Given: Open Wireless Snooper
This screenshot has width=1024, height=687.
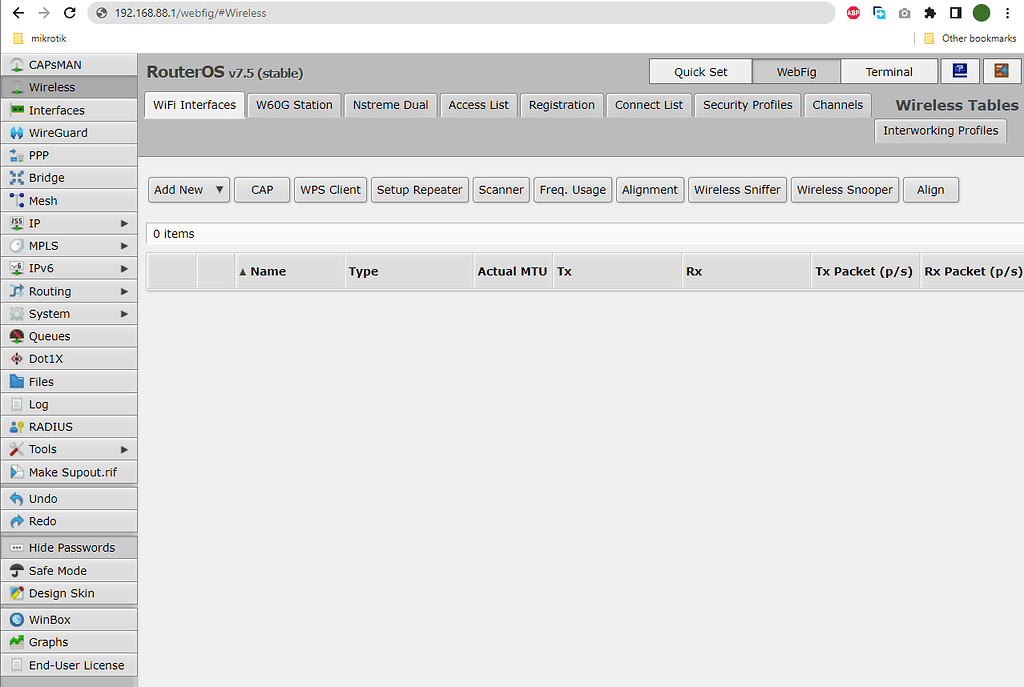Looking at the screenshot, I should (x=844, y=190).
